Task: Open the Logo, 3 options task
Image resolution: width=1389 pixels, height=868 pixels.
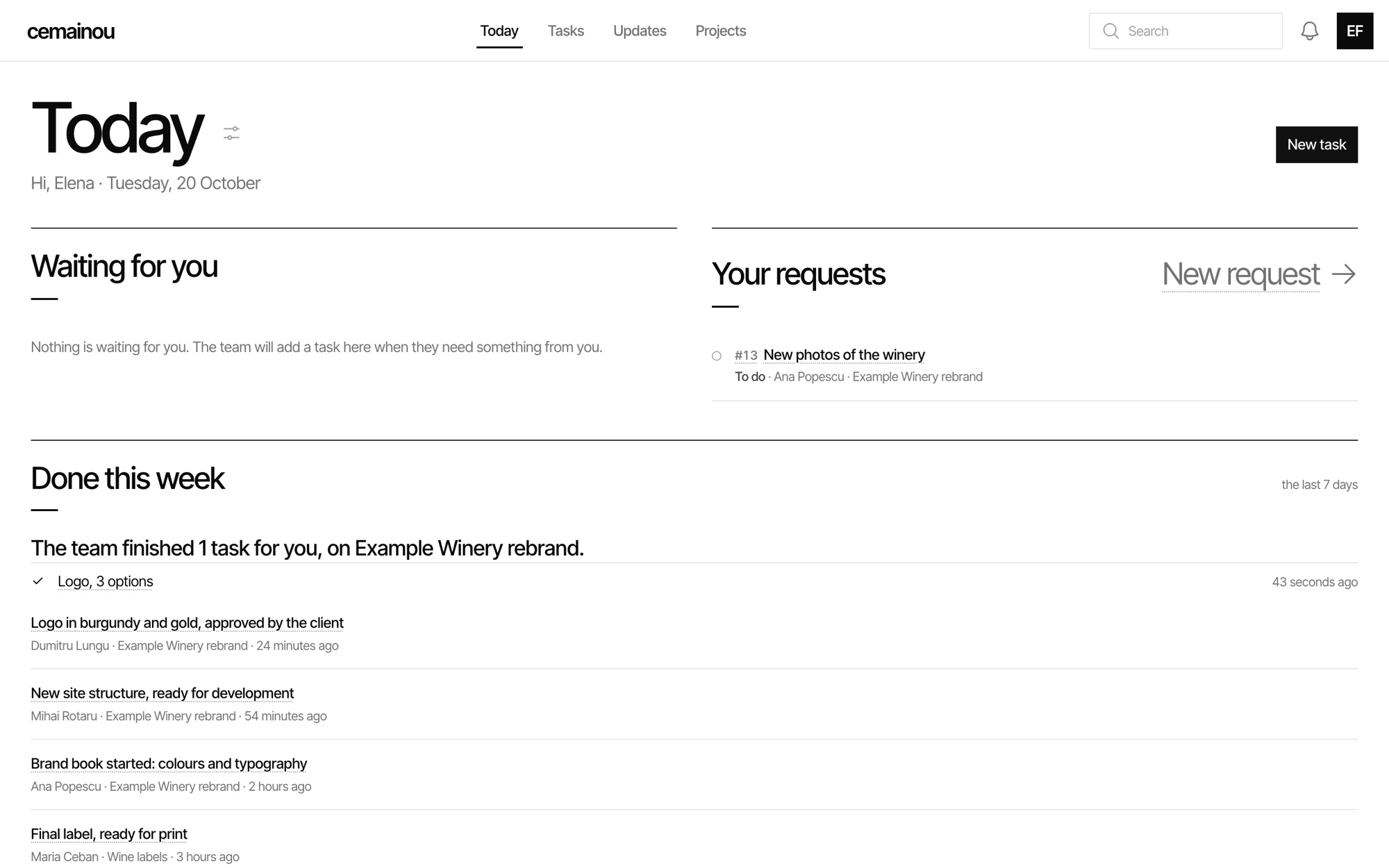Action: point(106,581)
